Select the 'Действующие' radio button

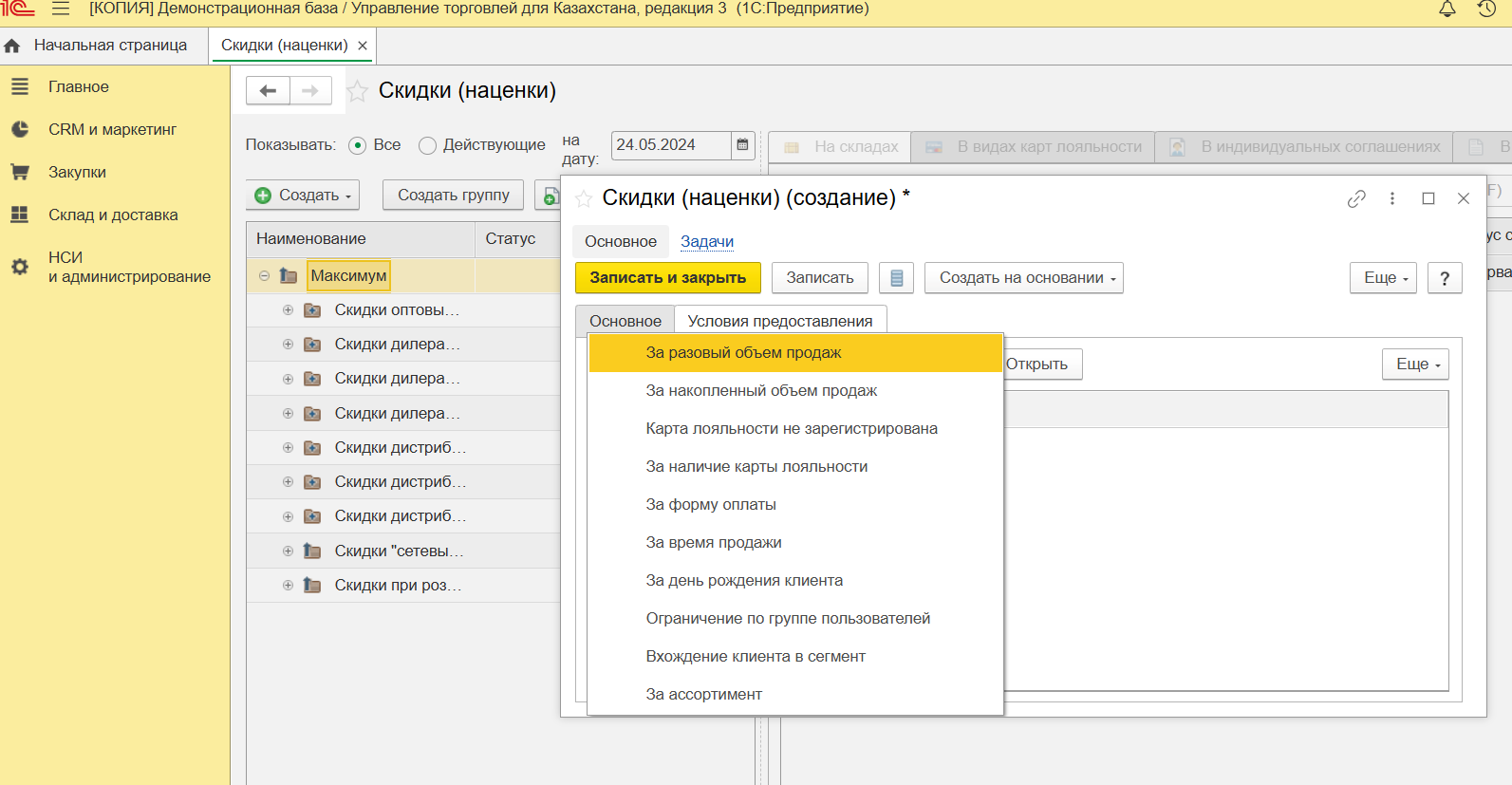click(x=428, y=145)
